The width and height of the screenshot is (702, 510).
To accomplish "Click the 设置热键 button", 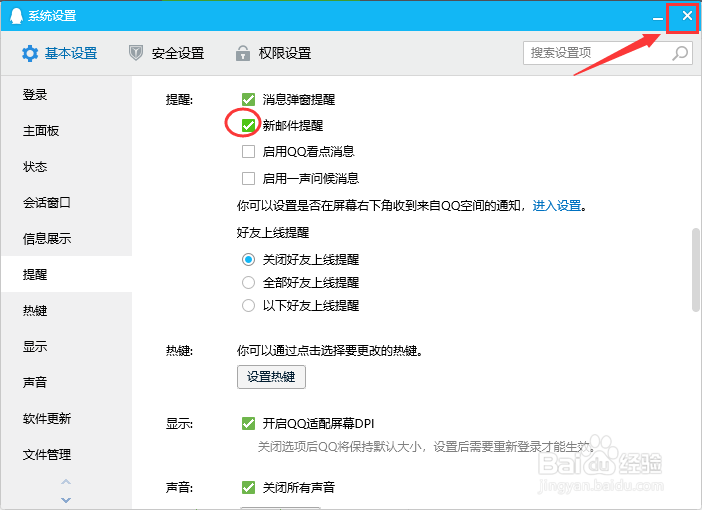I will [271, 377].
